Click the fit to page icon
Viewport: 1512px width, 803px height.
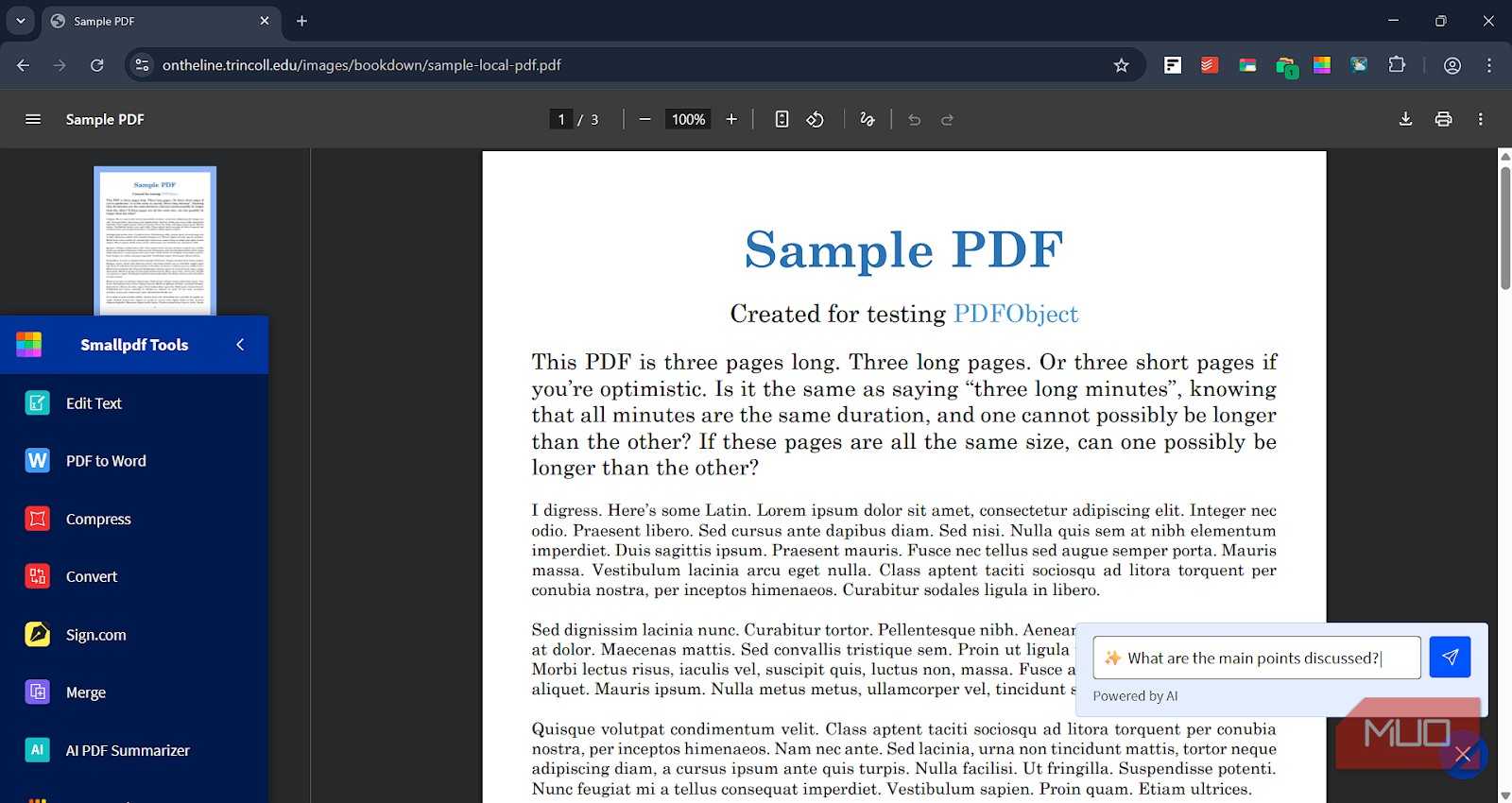click(x=782, y=119)
